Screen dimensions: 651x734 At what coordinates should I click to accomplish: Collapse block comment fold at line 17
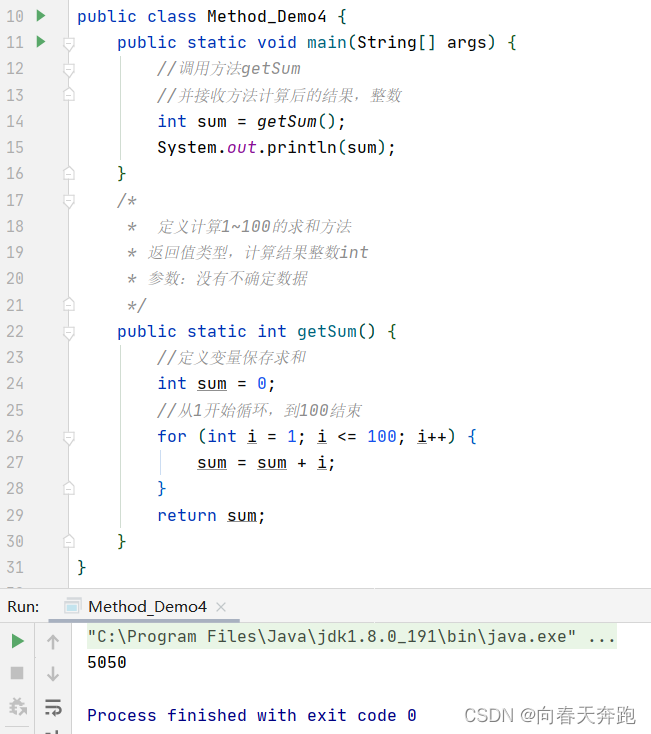tap(69, 201)
